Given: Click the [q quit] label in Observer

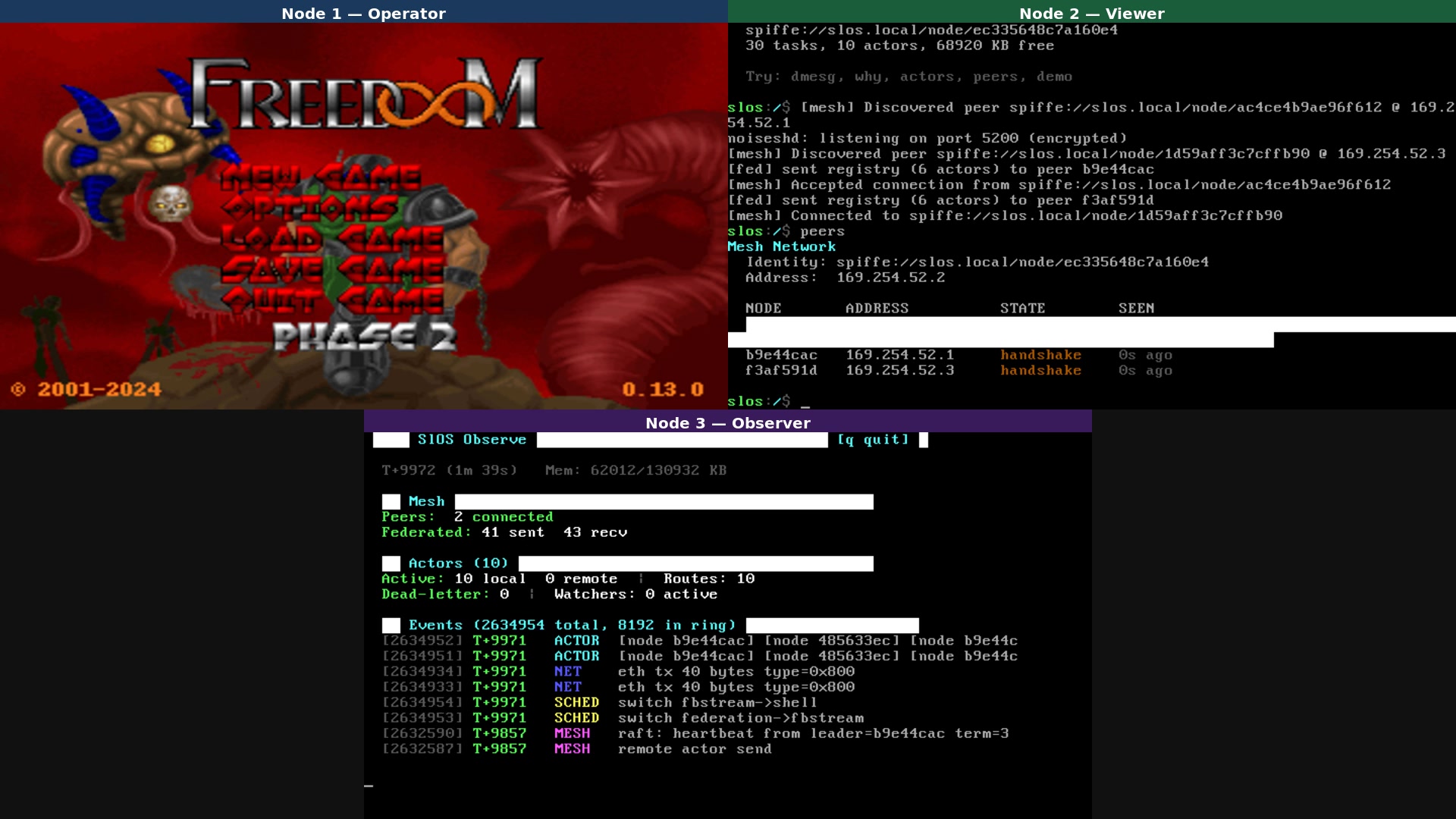Looking at the screenshot, I should pyautogui.click(x=873, y=440).
